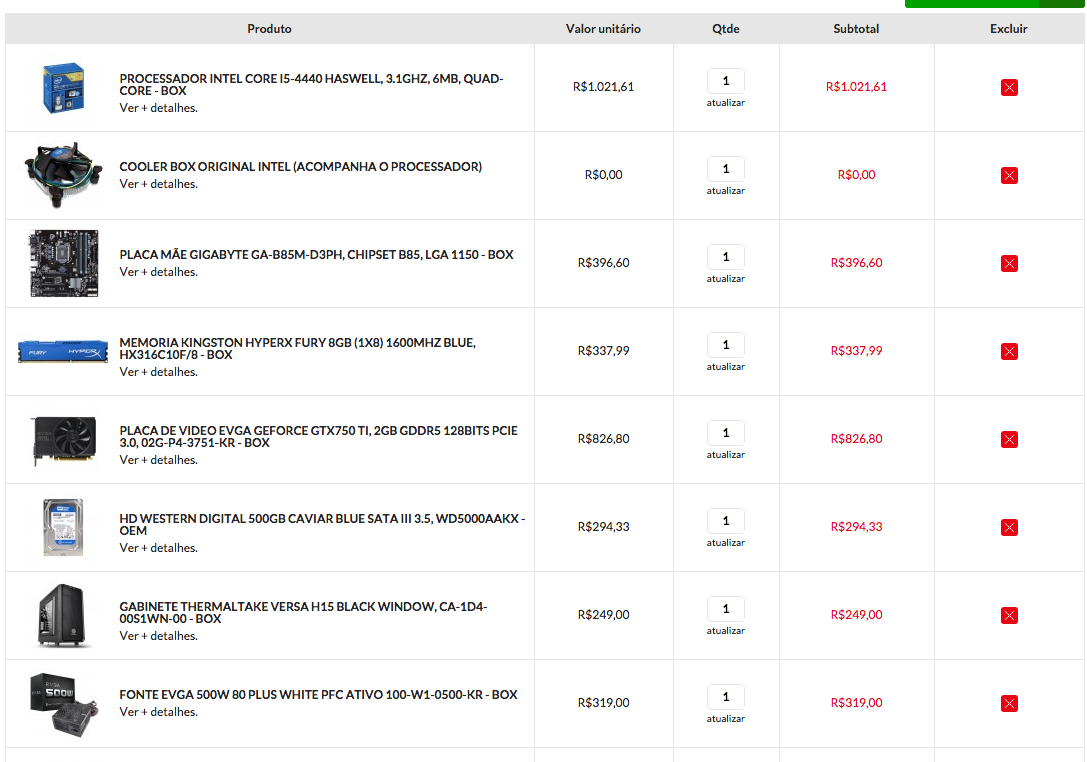Click quantity box of the Thermaltake case
This screenshot has width=1087, height=762.
[x=726, y=609]
